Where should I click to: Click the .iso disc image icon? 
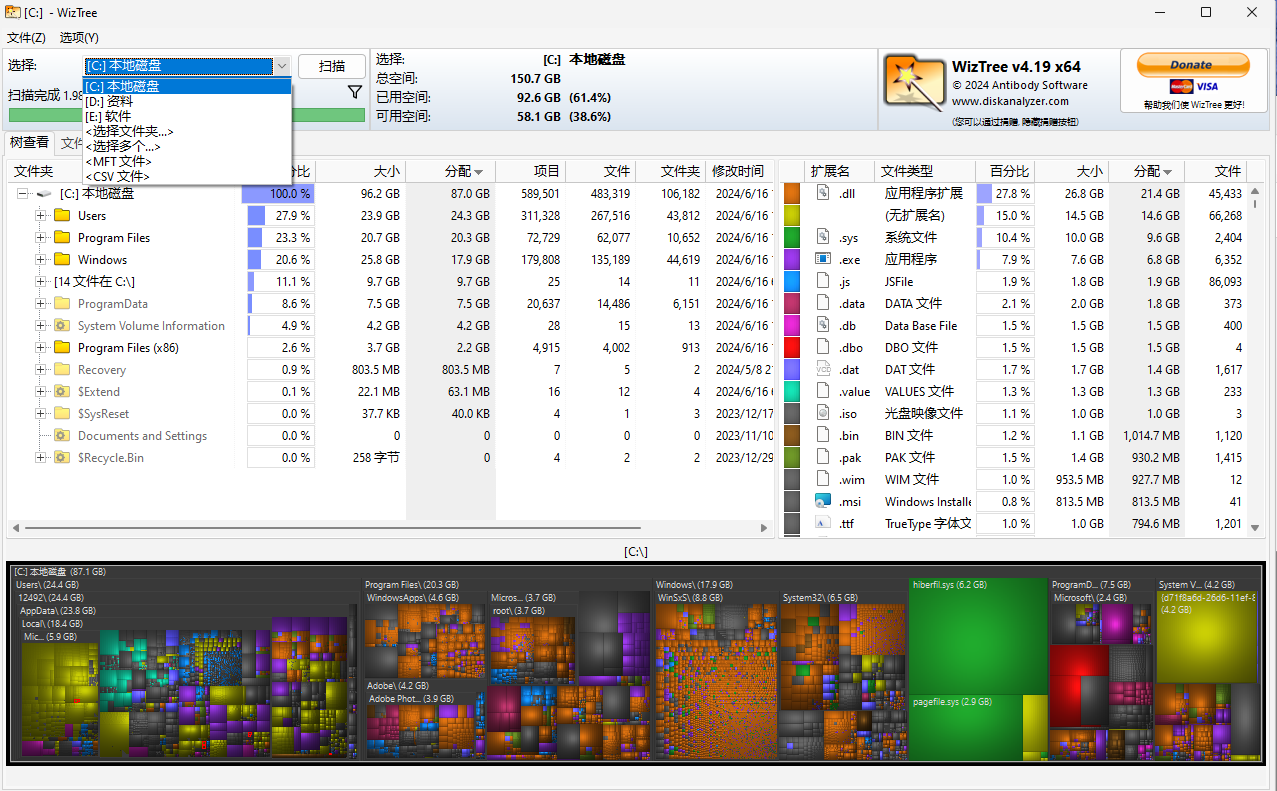click(823, 414)
